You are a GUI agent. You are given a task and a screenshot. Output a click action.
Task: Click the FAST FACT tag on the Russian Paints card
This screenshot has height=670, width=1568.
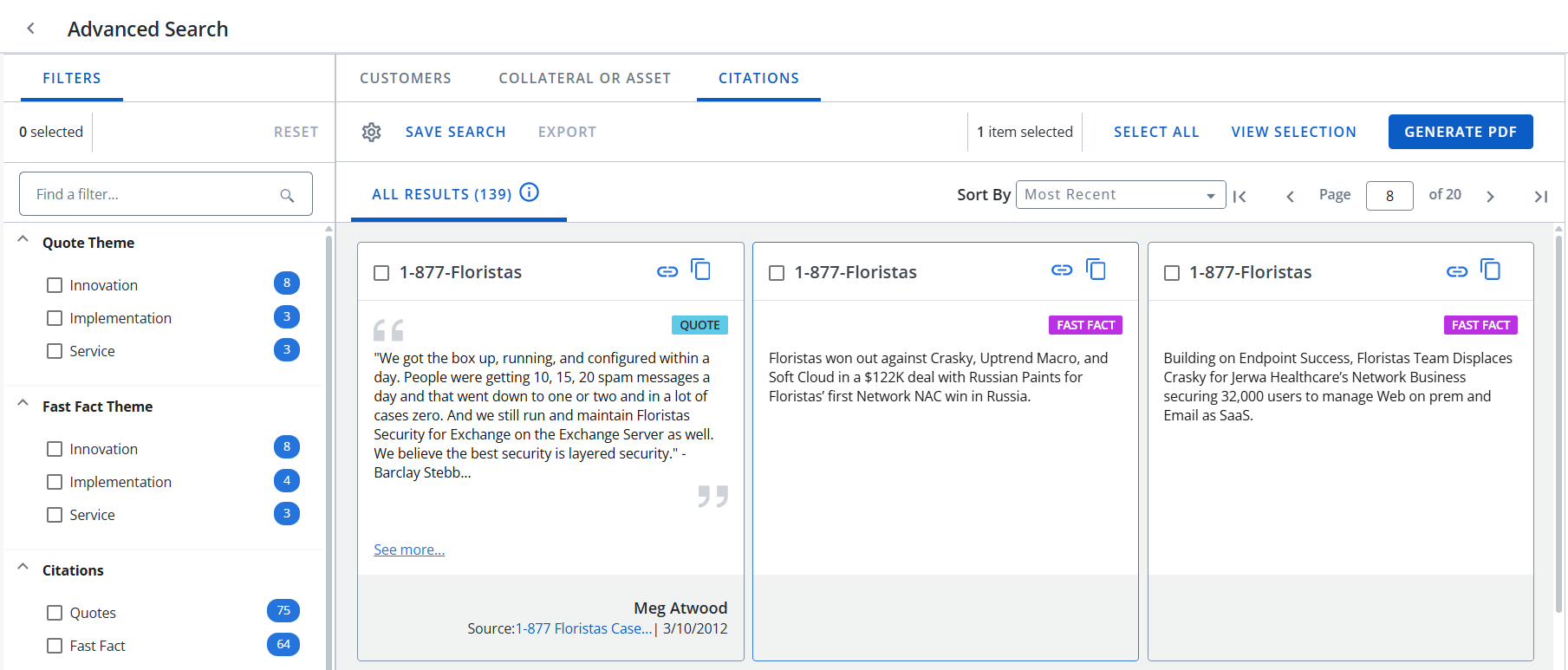[1085, 325]
